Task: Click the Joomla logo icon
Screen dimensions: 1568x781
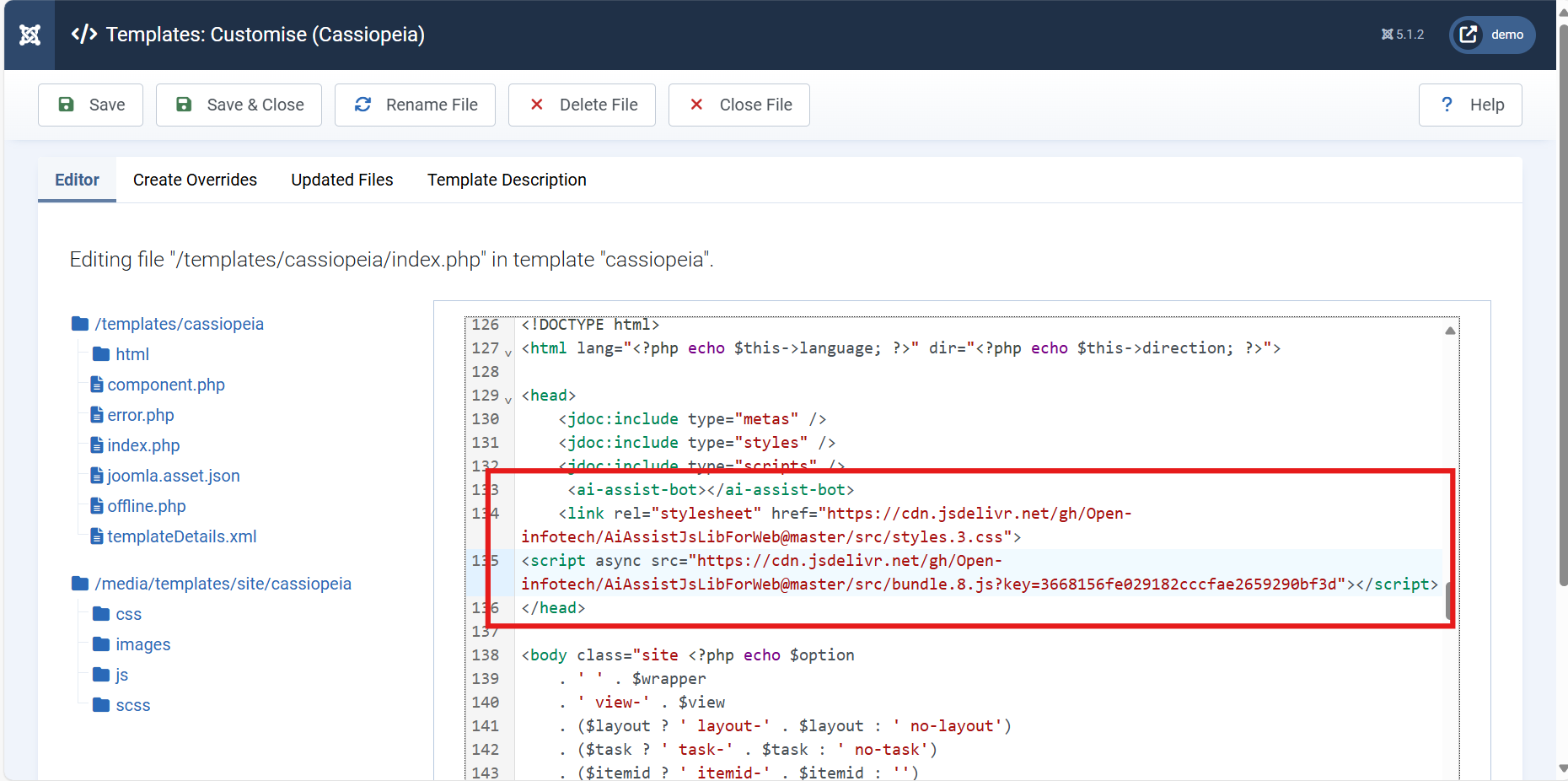Action: (30, 35)
